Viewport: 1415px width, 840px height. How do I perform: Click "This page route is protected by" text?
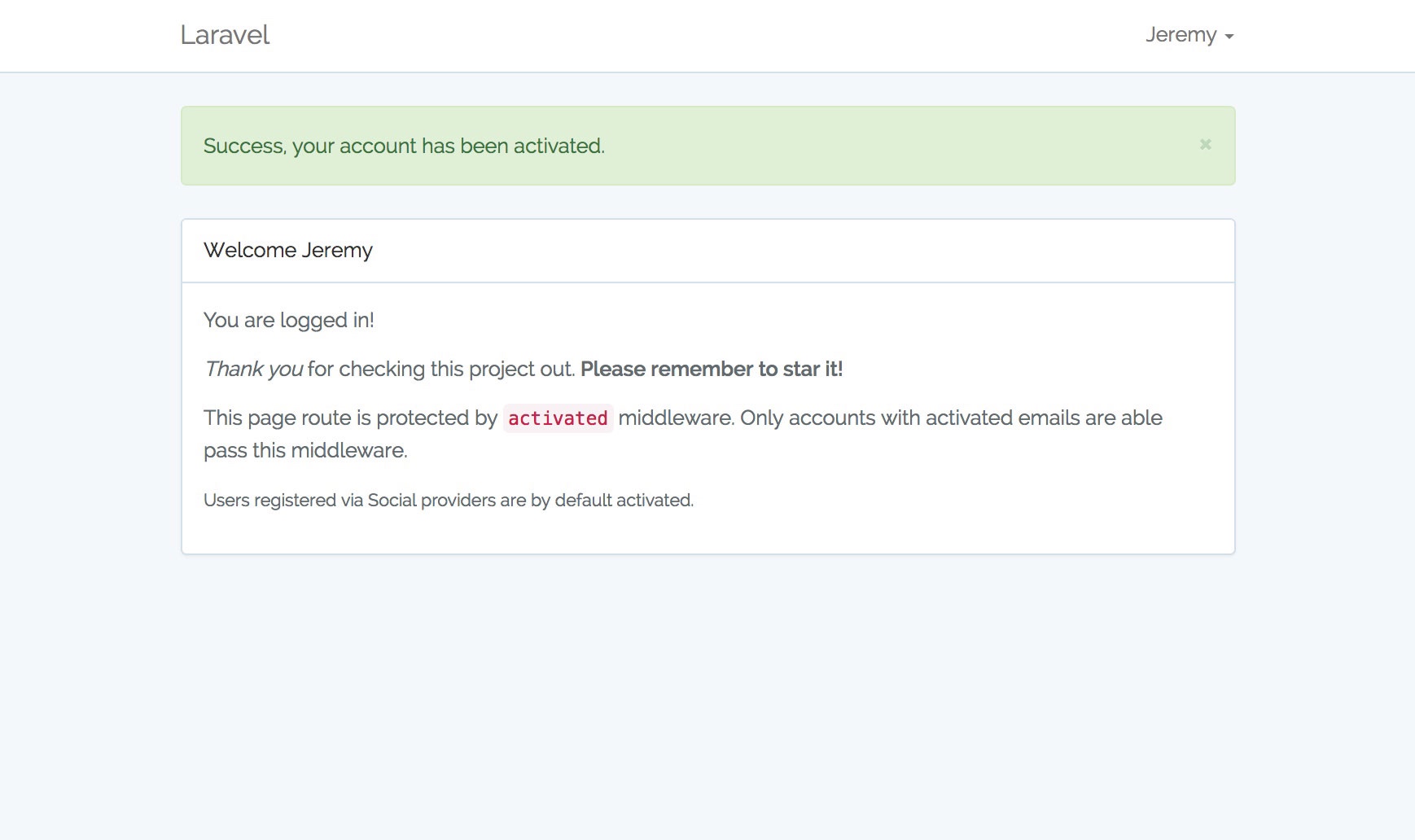(x=350, y=418)
